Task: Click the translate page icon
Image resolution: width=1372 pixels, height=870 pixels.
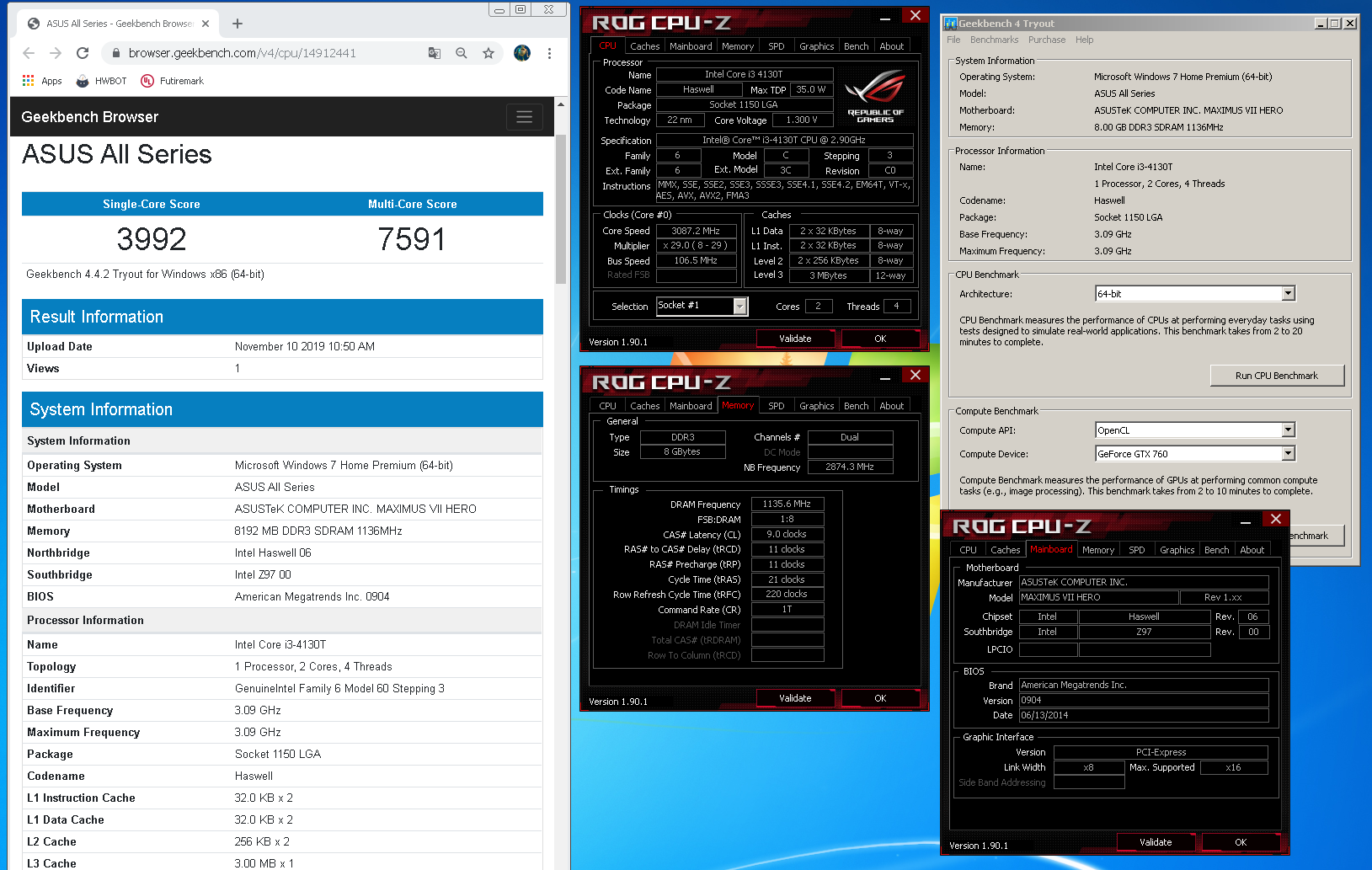Action: pyautogui.click(x=435, y=53)
